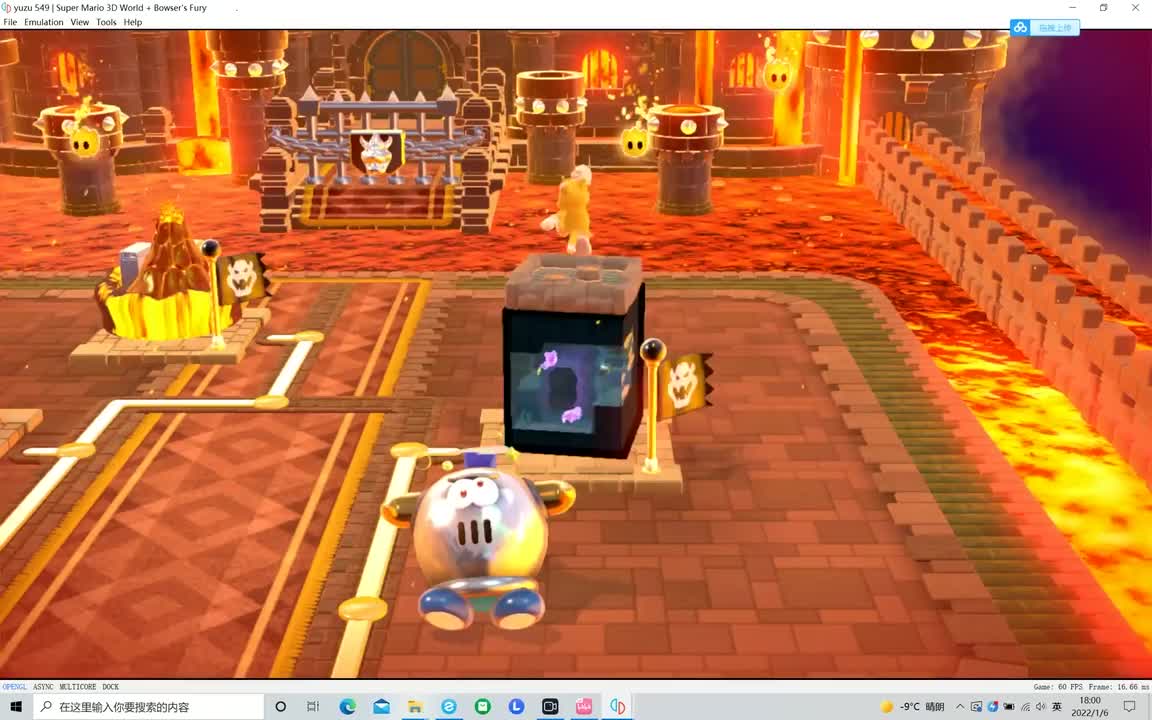Open File Explorer from the taskbar
Viewport: 1152px width, 720px height.
coord(415,707)
